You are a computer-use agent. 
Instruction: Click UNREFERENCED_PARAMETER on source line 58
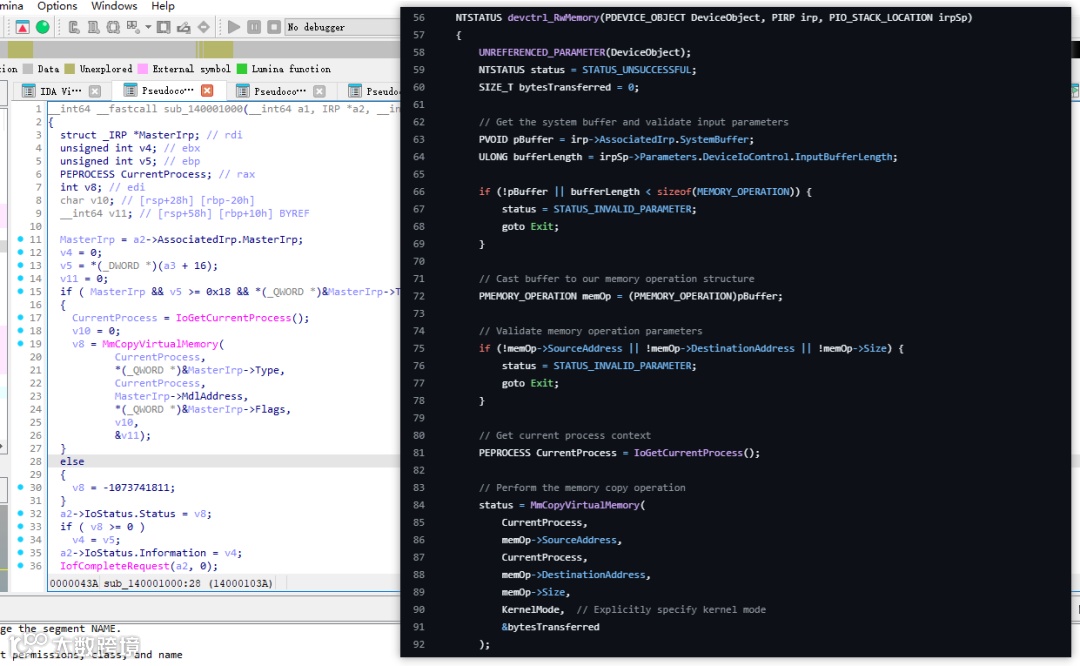(x=542, y=52)
